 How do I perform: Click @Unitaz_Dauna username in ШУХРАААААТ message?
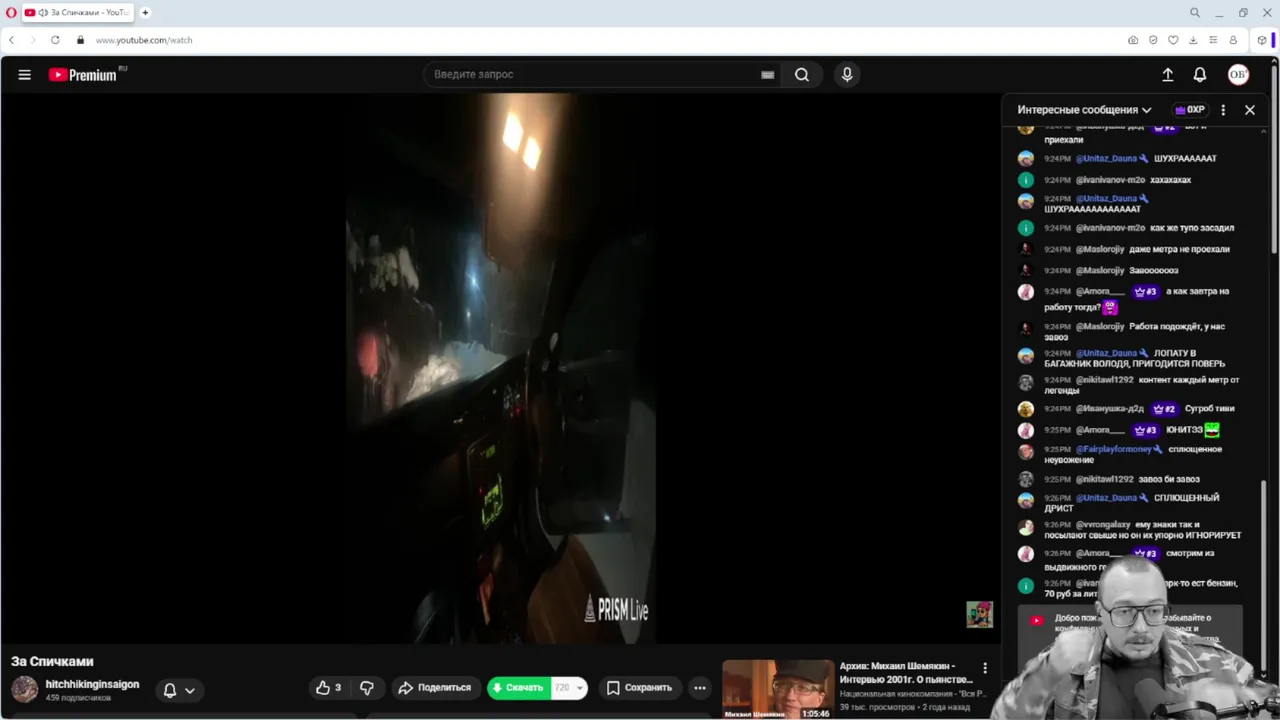coord(1106,158)
